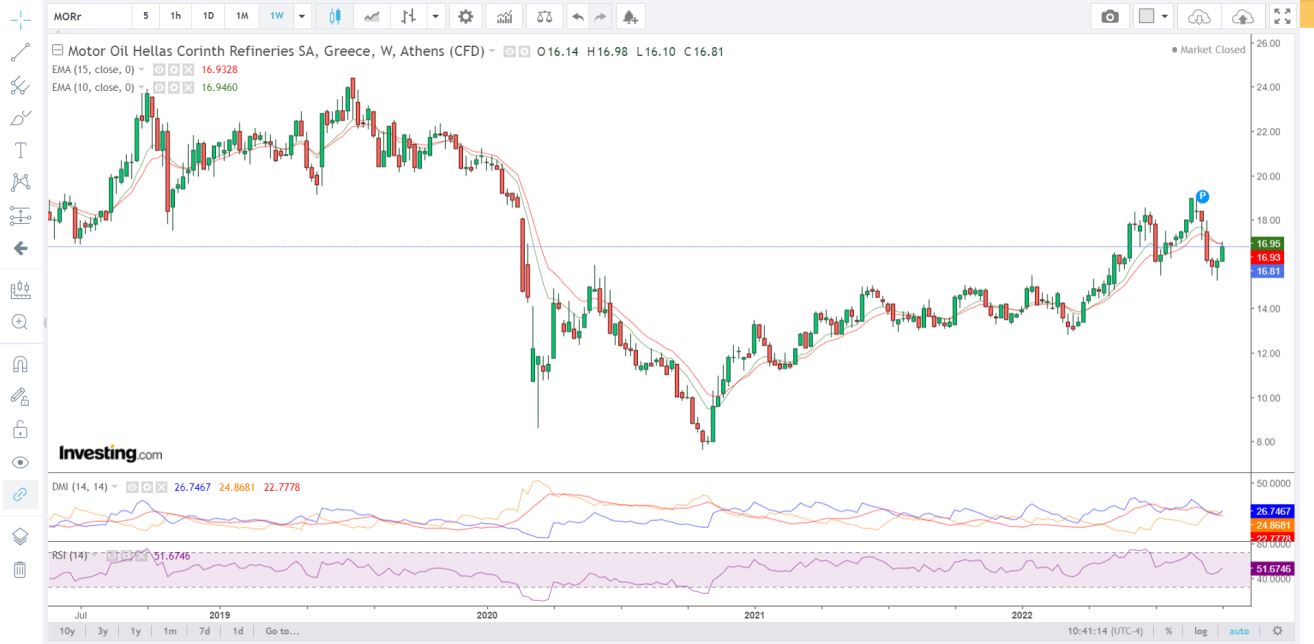
Task: Toggle log scale at bottom right
Action: pos(1201,631)
